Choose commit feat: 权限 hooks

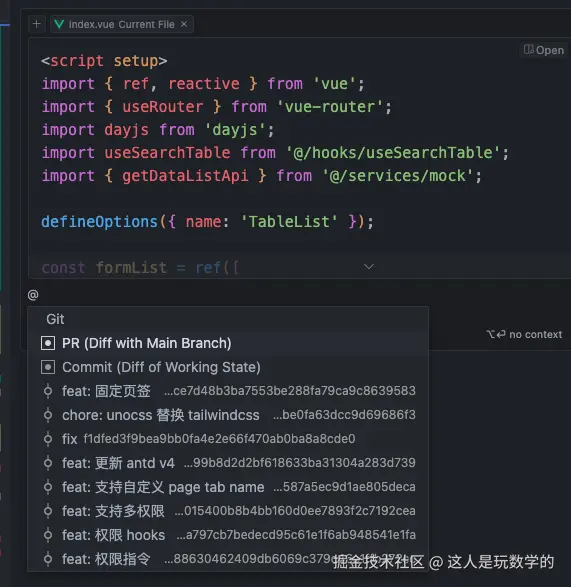tap(228, 535)
